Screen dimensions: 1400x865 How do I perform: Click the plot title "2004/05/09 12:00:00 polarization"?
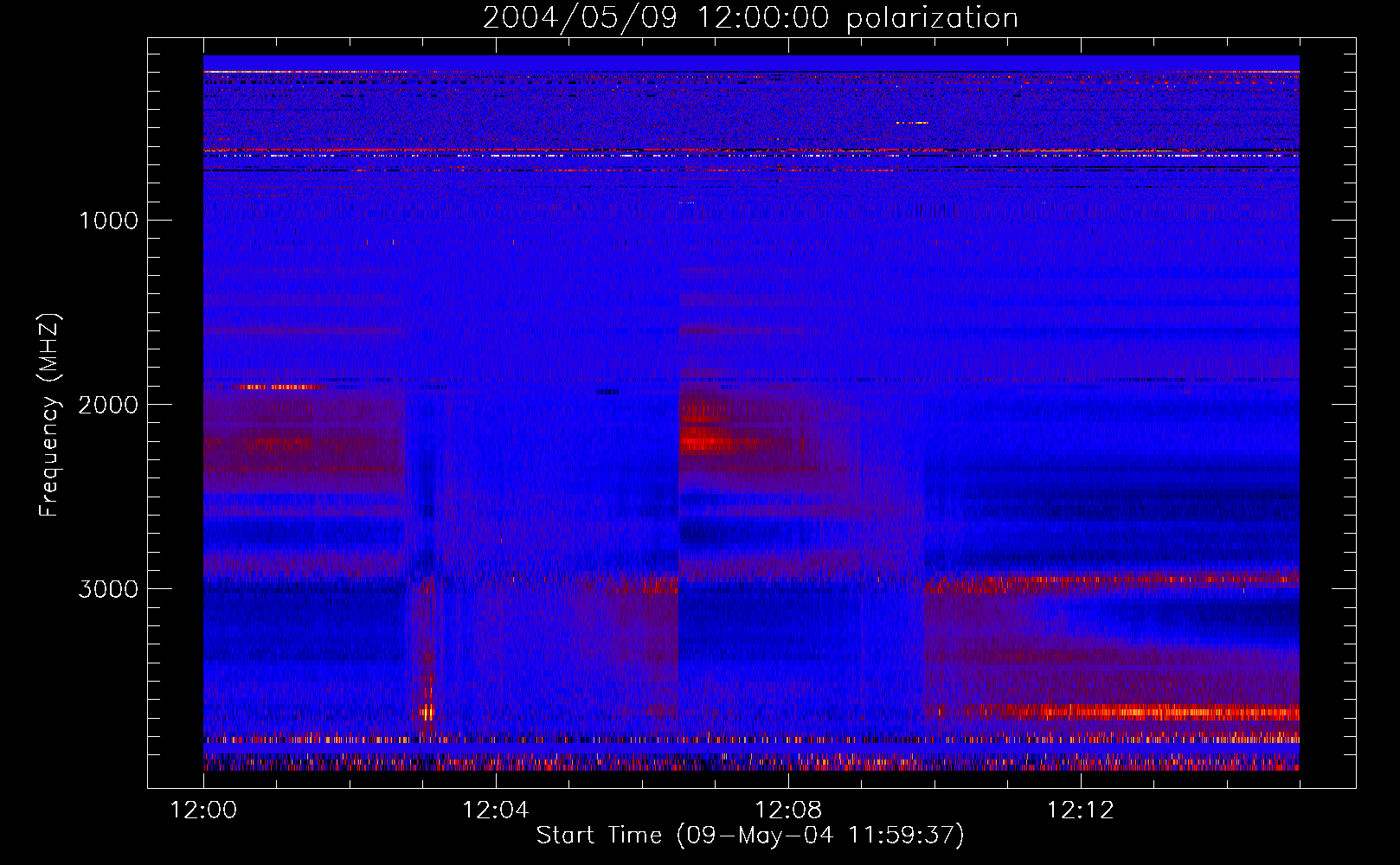click(x=750, y=17)
